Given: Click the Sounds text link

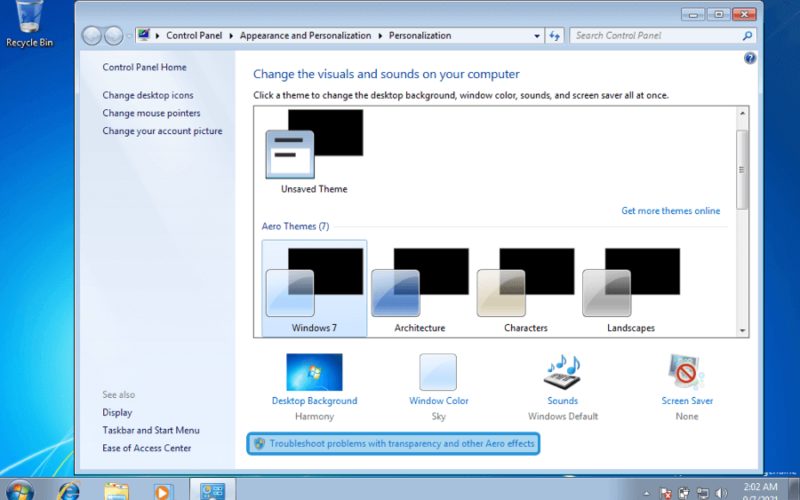Looking at the screenshot, I should [562, 401].
